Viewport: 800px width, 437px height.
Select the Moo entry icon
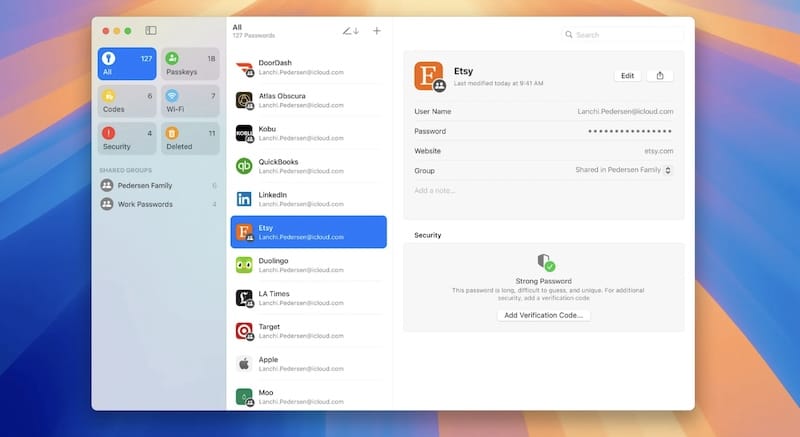coord(244,397)
